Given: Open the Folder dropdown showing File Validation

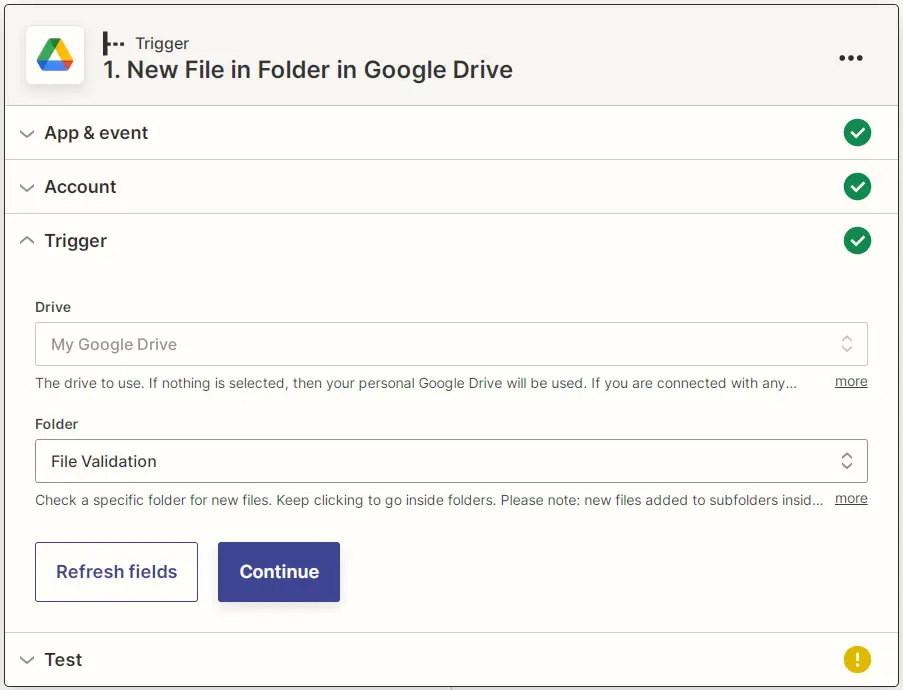Looking at the screenshot, I should point(450,461).
